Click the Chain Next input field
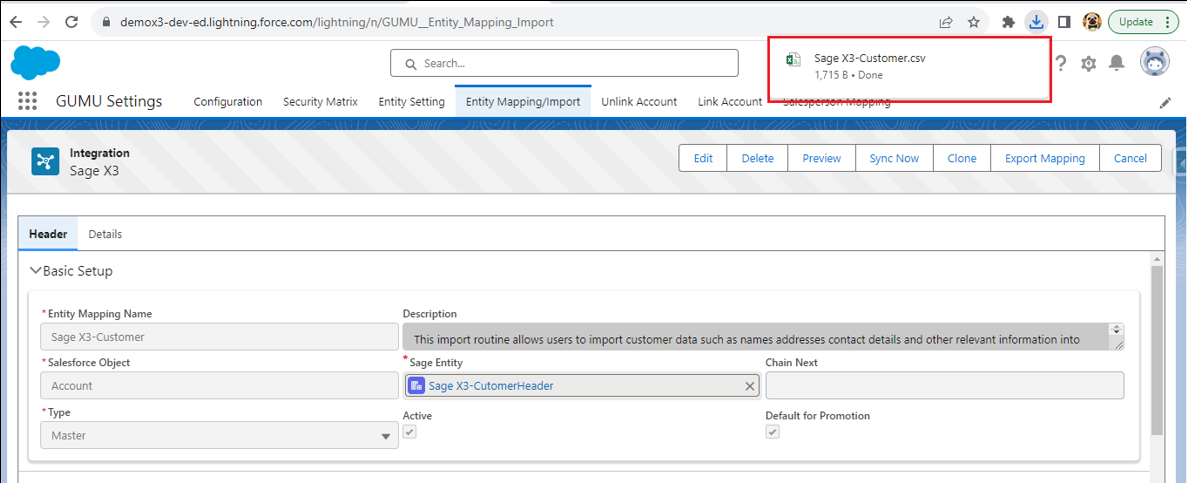 tap(944, 386)
